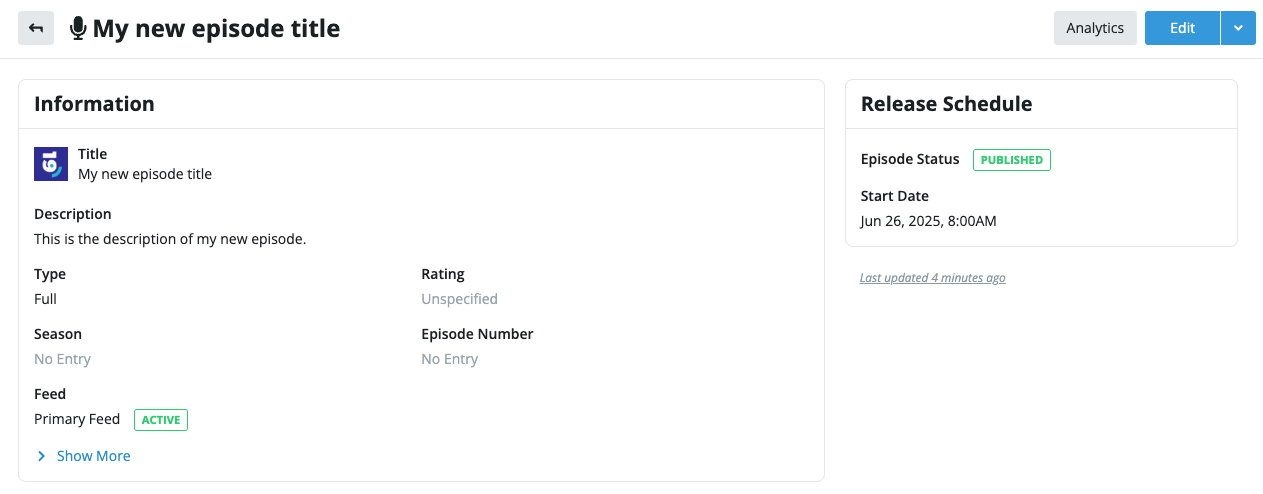Click the PUBLISHED status badge
The width and height of the screenshot is (1263, 494).
[1012, 160]
